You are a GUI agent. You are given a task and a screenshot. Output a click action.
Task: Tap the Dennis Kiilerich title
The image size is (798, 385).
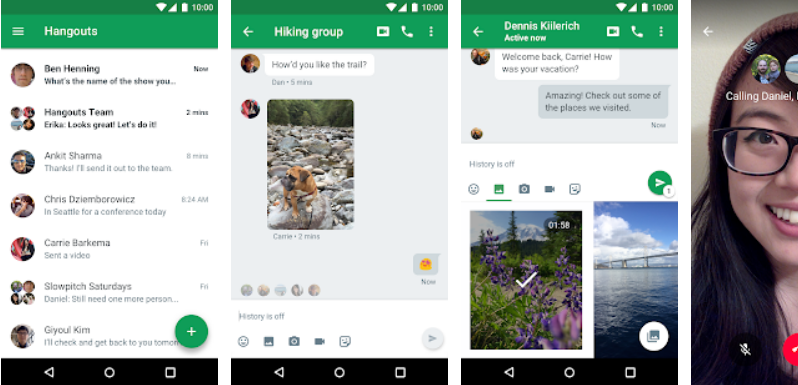[542, 26]
